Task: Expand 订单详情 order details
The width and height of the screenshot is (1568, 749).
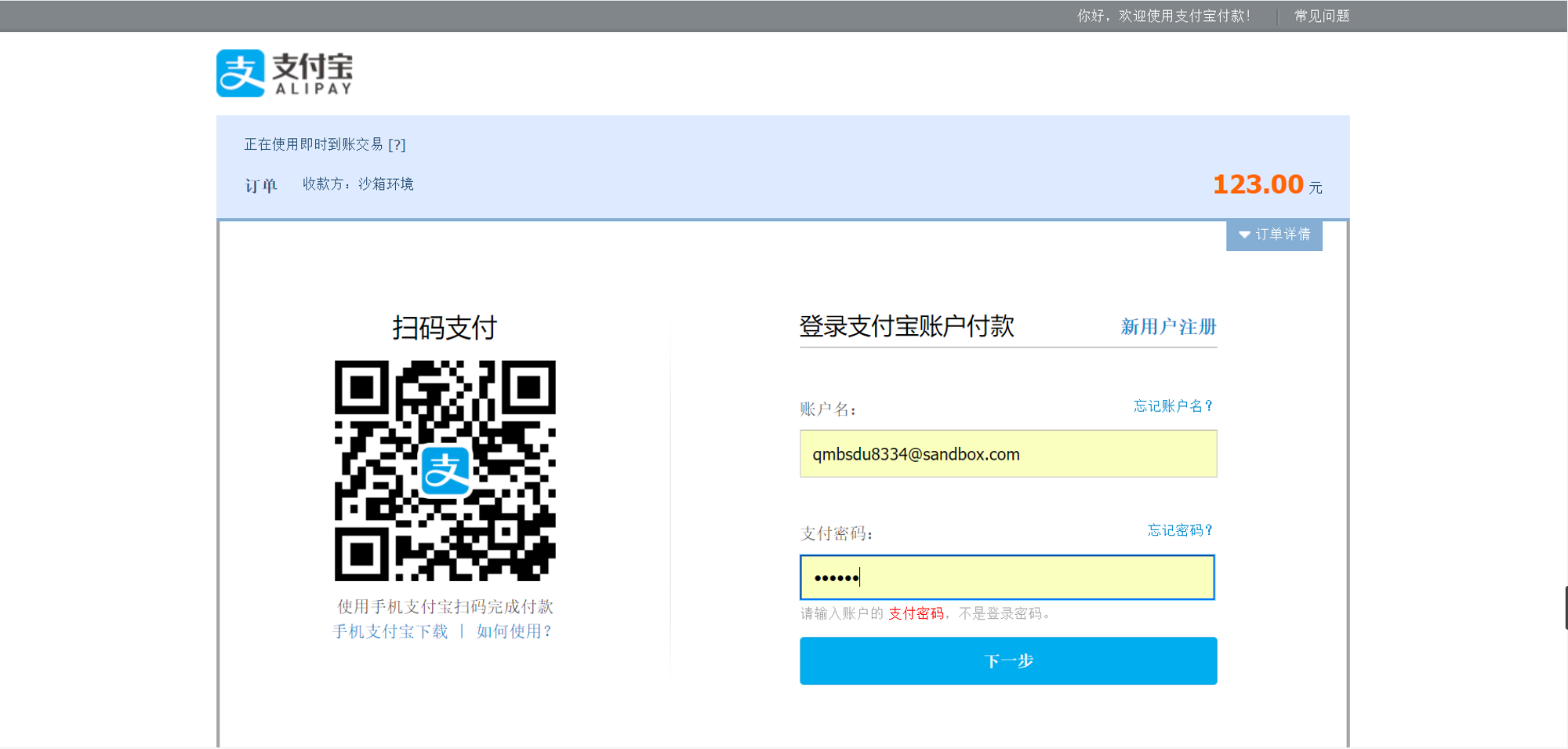Action: (x=1274, y=235)
